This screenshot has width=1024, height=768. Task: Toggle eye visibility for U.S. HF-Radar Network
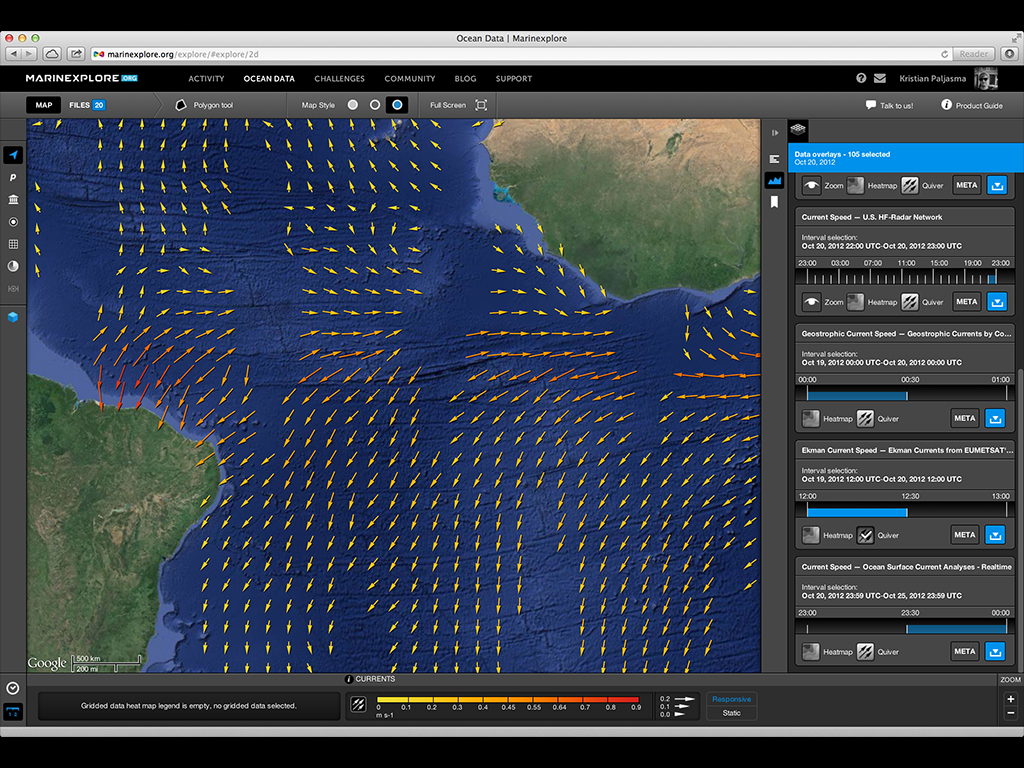[812, 301]
